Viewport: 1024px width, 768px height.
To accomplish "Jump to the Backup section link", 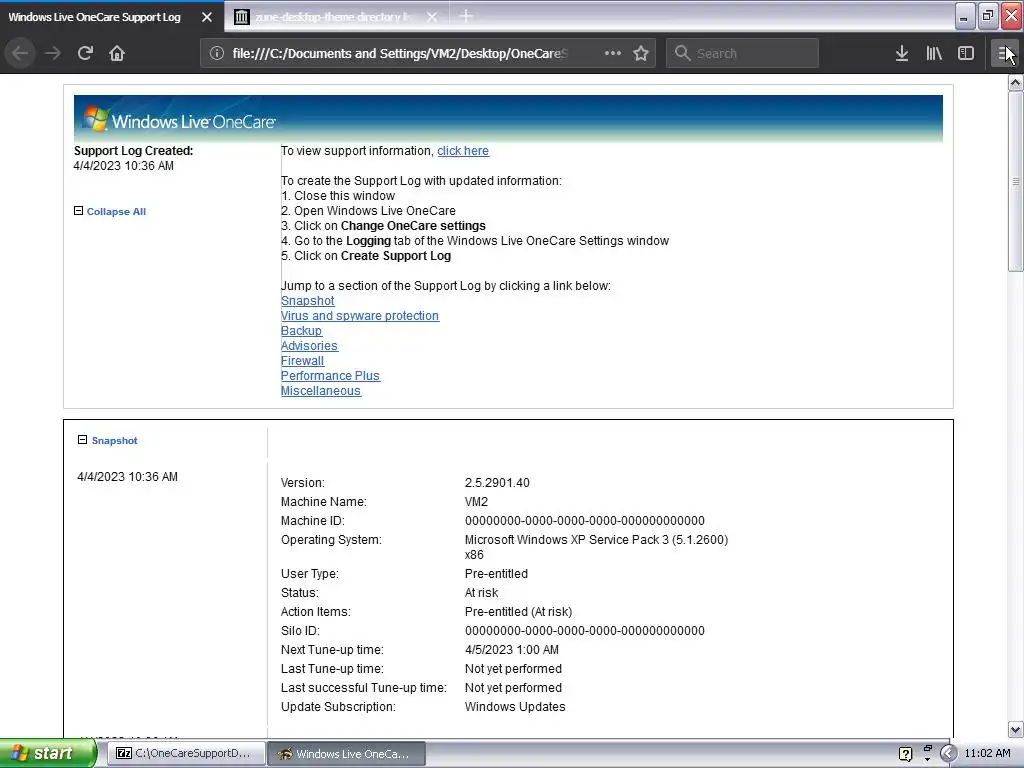I will point(301,331).
